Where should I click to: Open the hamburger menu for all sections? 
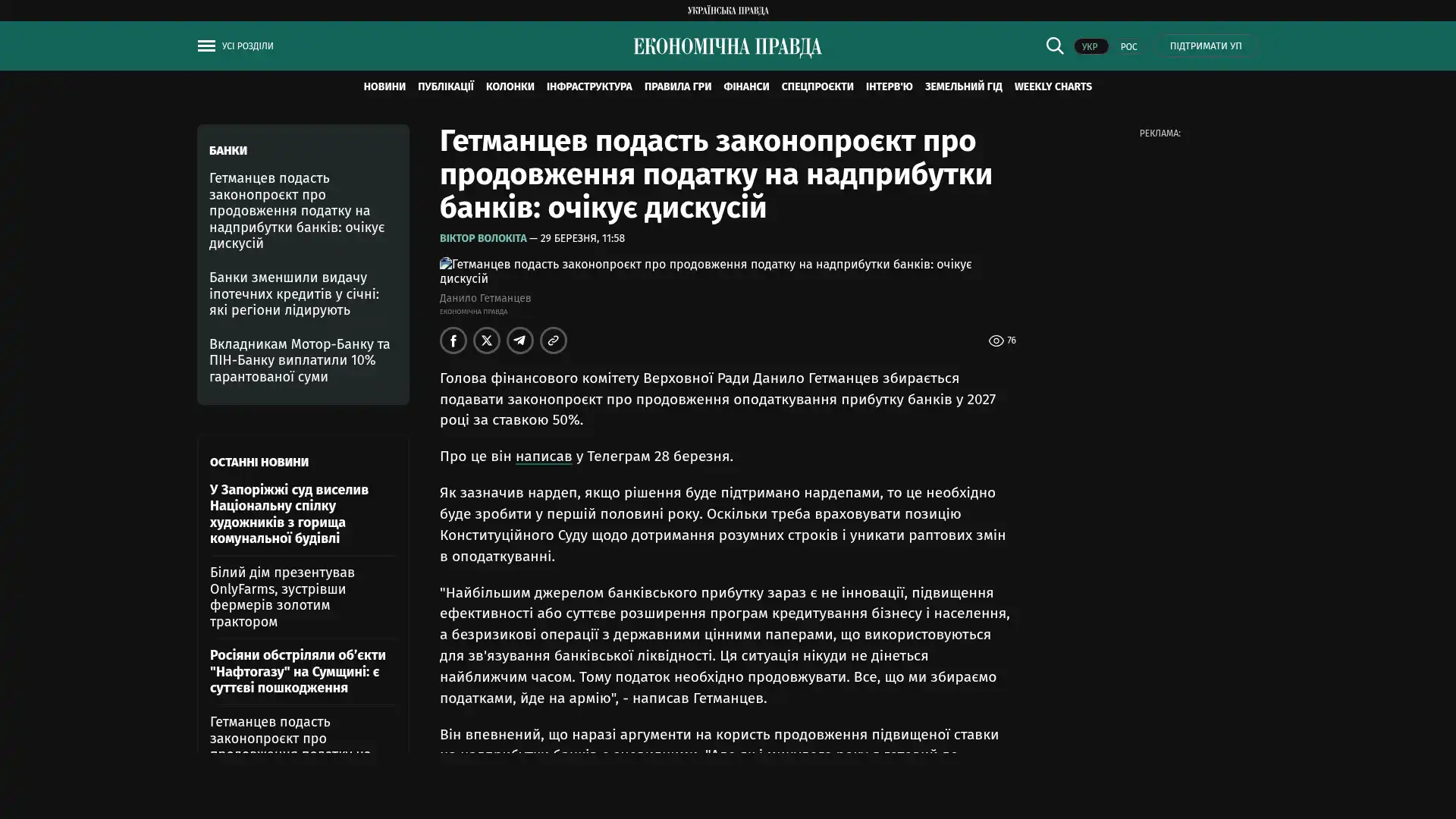[x=206, y=46]
